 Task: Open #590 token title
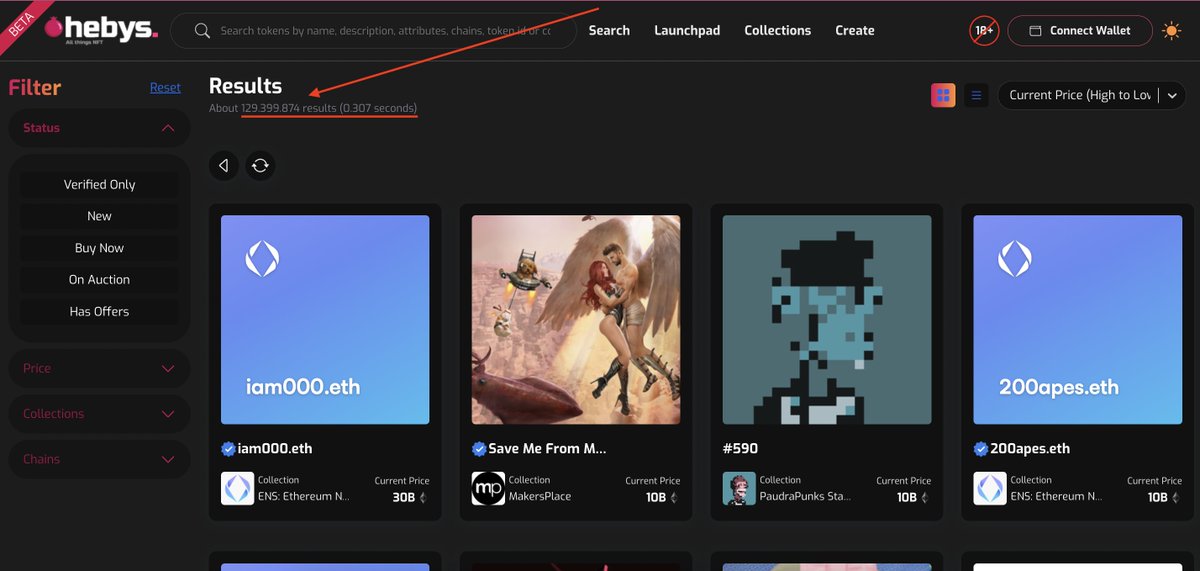point(740,448)
